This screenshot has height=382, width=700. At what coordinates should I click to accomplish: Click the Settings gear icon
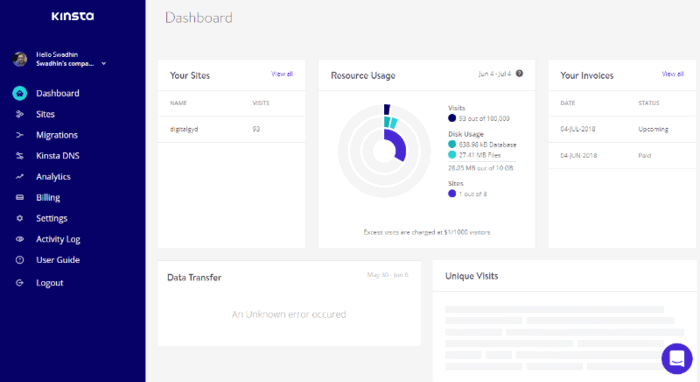click(20, 218)
